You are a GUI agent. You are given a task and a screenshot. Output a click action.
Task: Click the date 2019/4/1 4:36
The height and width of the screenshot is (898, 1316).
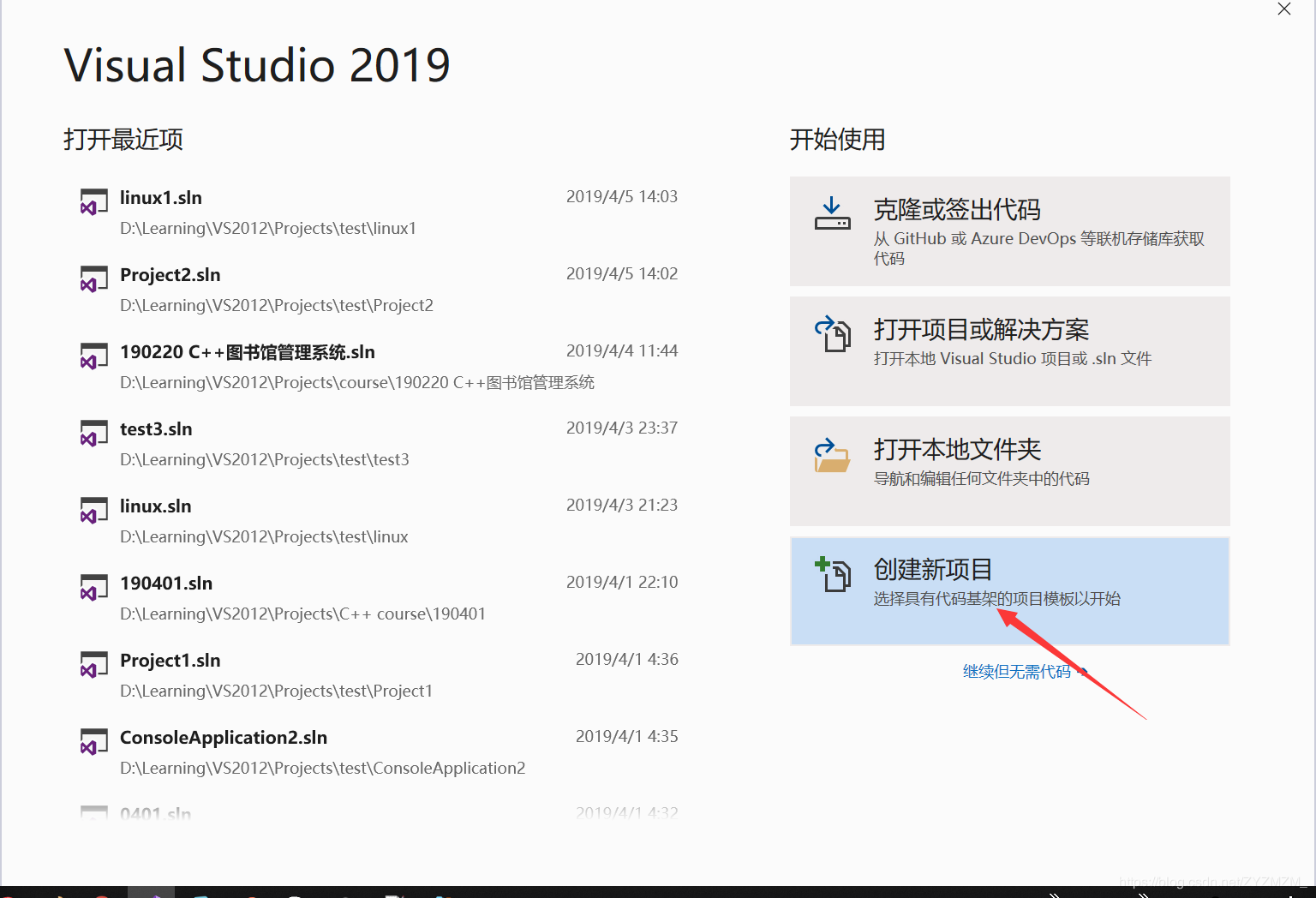(x=627, y=660)
